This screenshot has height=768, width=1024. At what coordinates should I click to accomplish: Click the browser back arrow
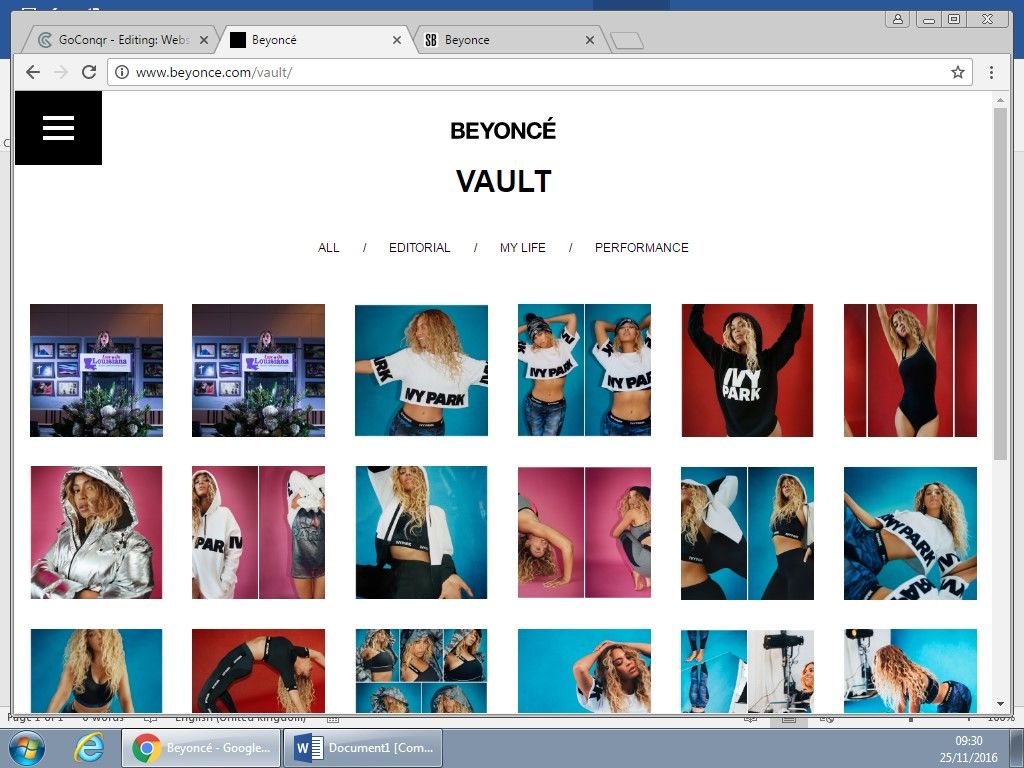pyautogui.click(x=33, y=72)
